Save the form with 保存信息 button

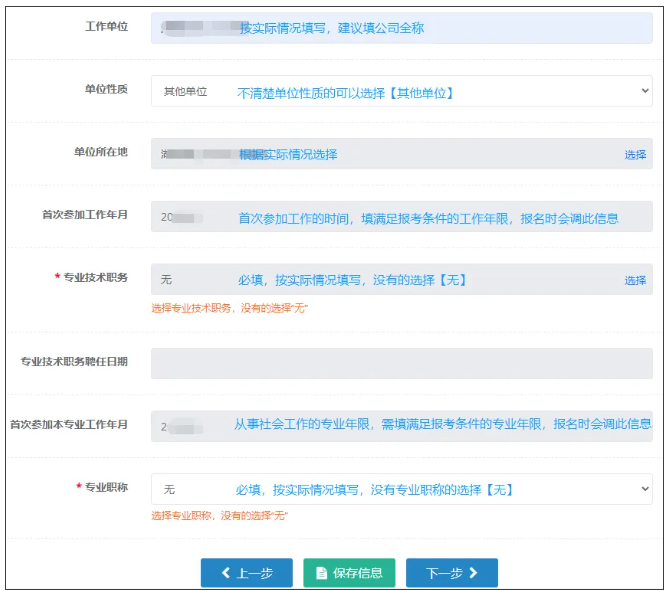click(349, 573)
